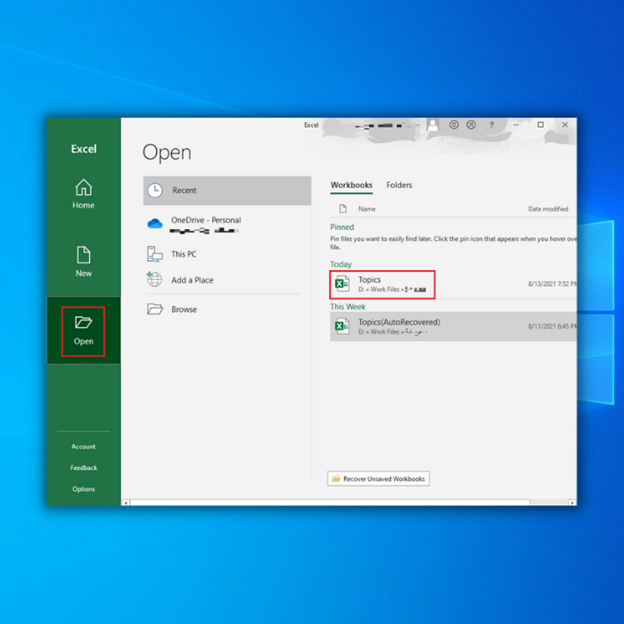Maximize the Excel window
624x624 pixels.
coord(540,125)
